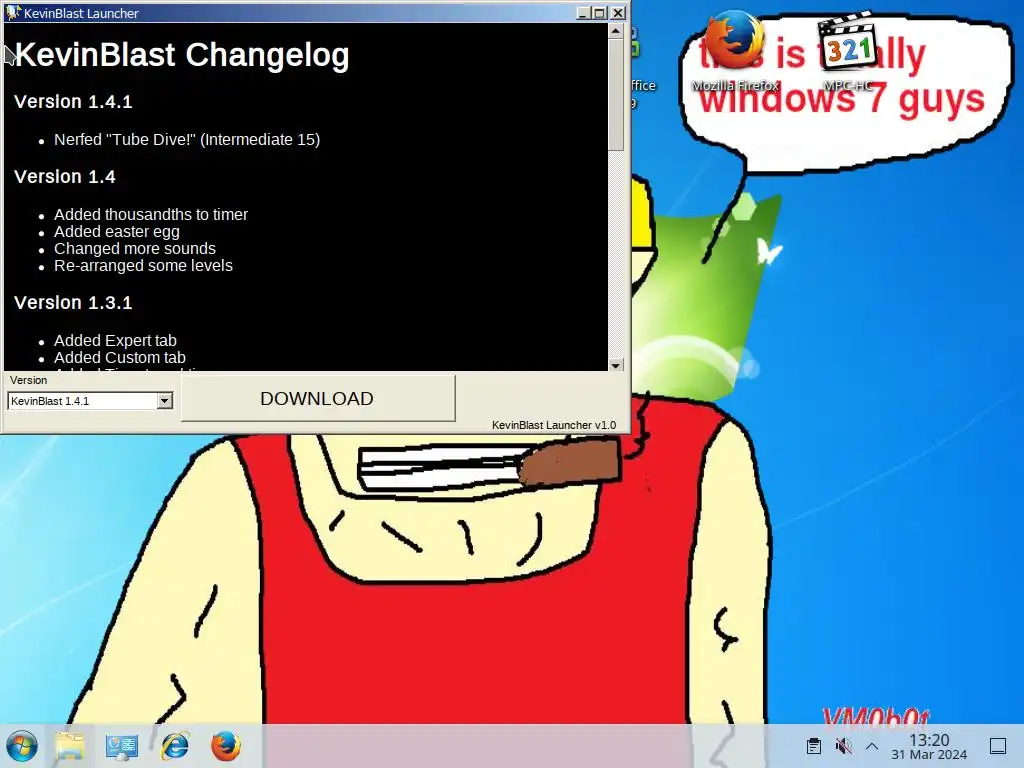
Task: Launch Firefox from the taskbar
Action: [226, 746]
